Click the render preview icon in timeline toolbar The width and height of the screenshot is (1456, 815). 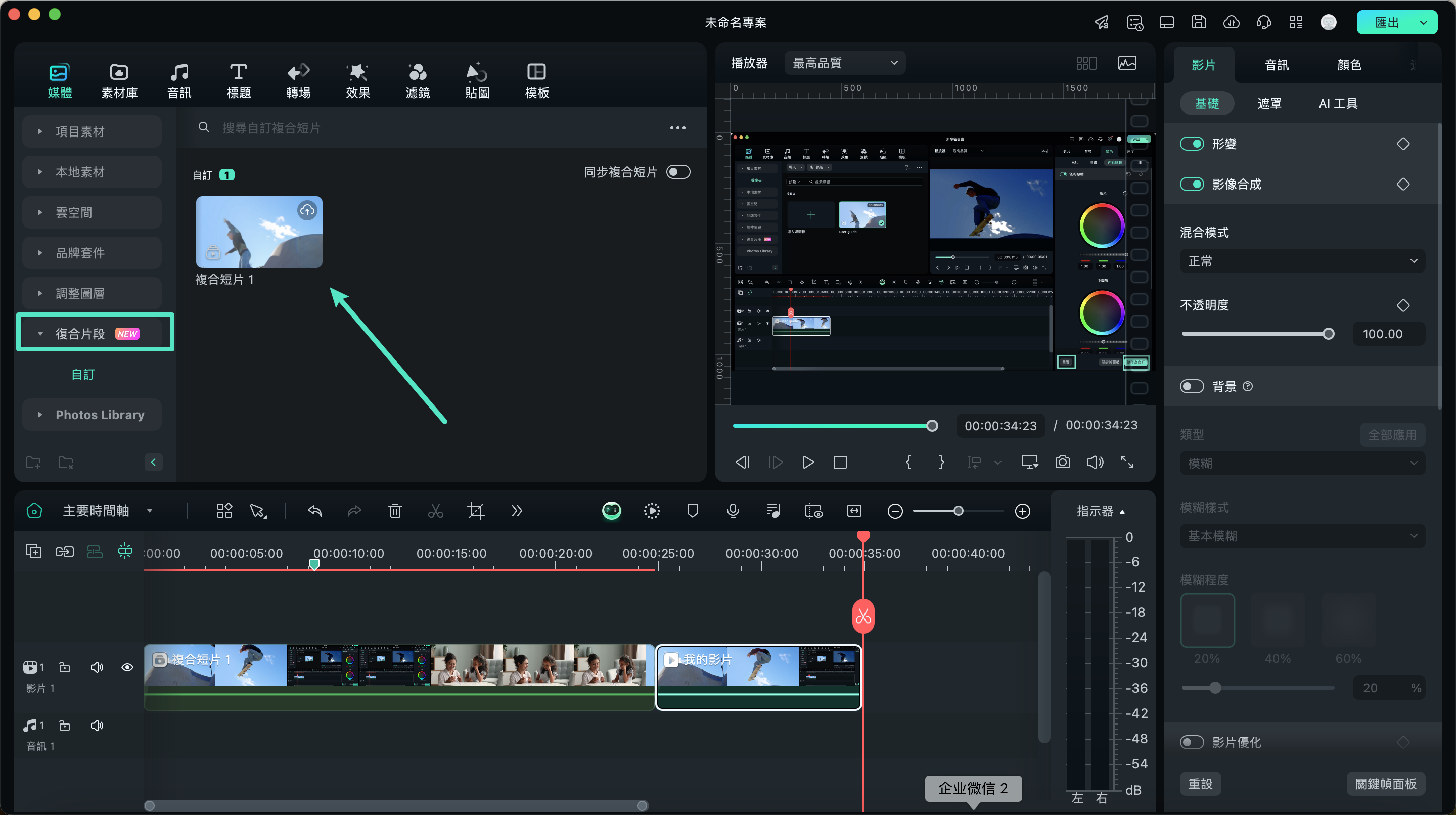click(x=652, y=511)
